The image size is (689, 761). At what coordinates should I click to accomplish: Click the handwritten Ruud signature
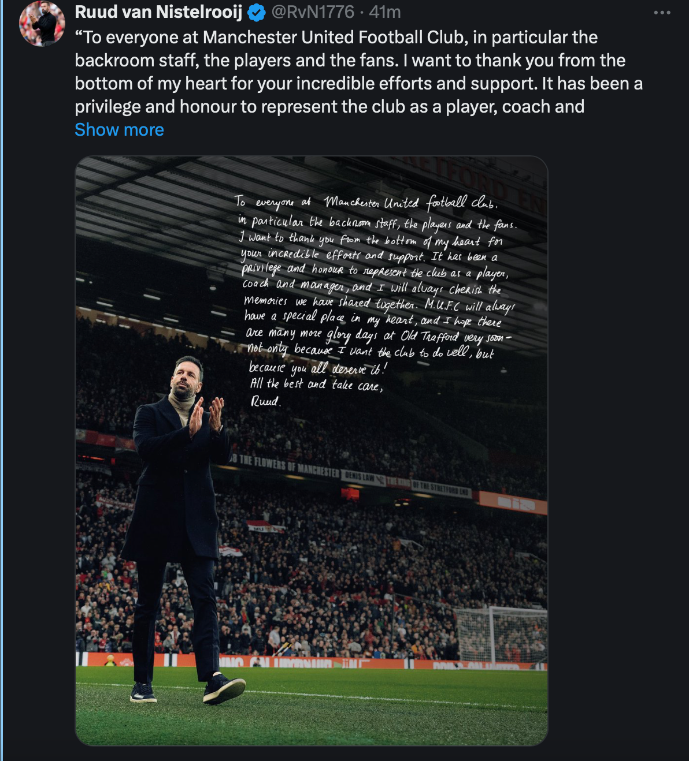click(x=265, y=400)
